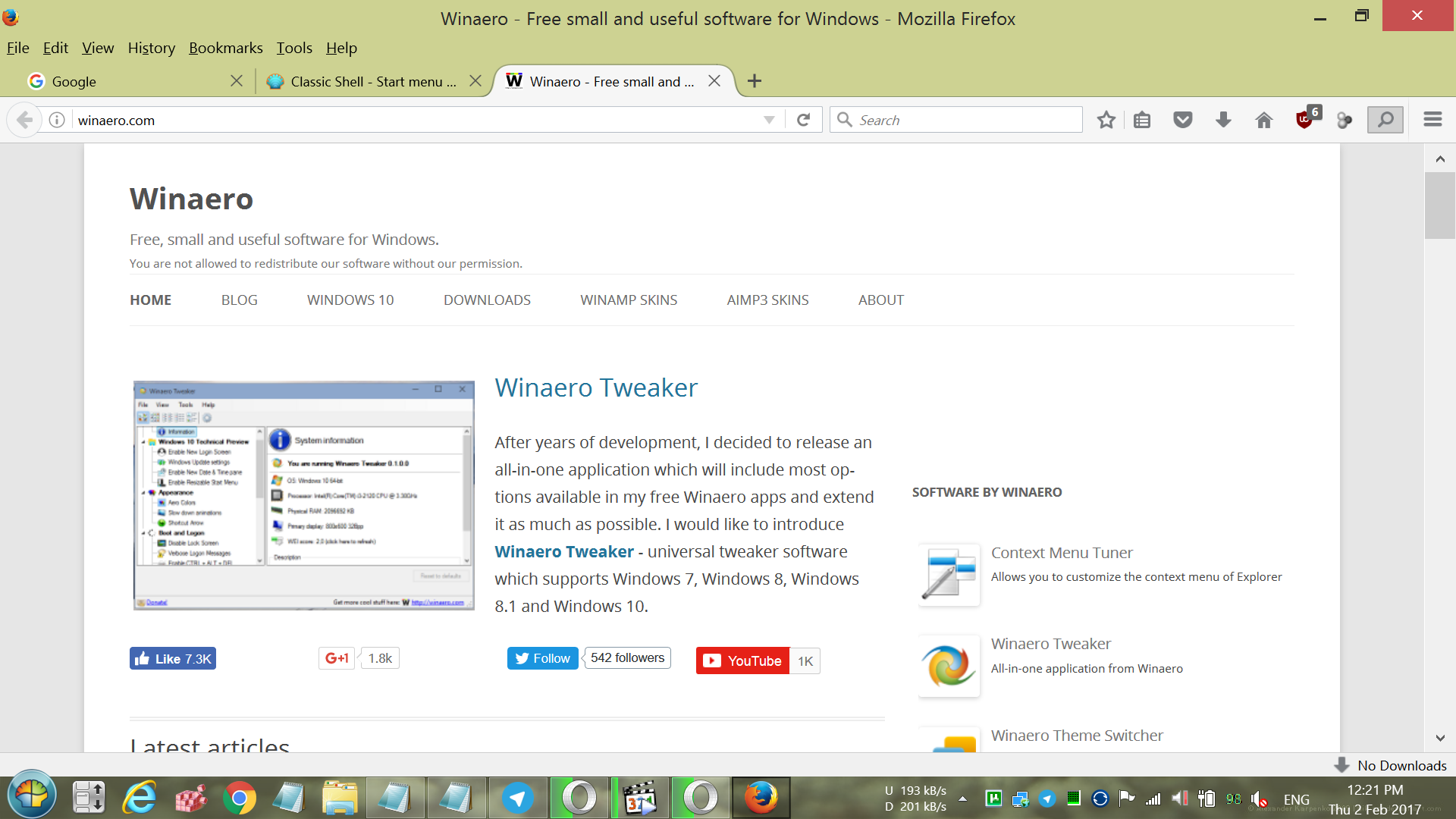Go to Firefox home page icon

(x=1263, y=120)
